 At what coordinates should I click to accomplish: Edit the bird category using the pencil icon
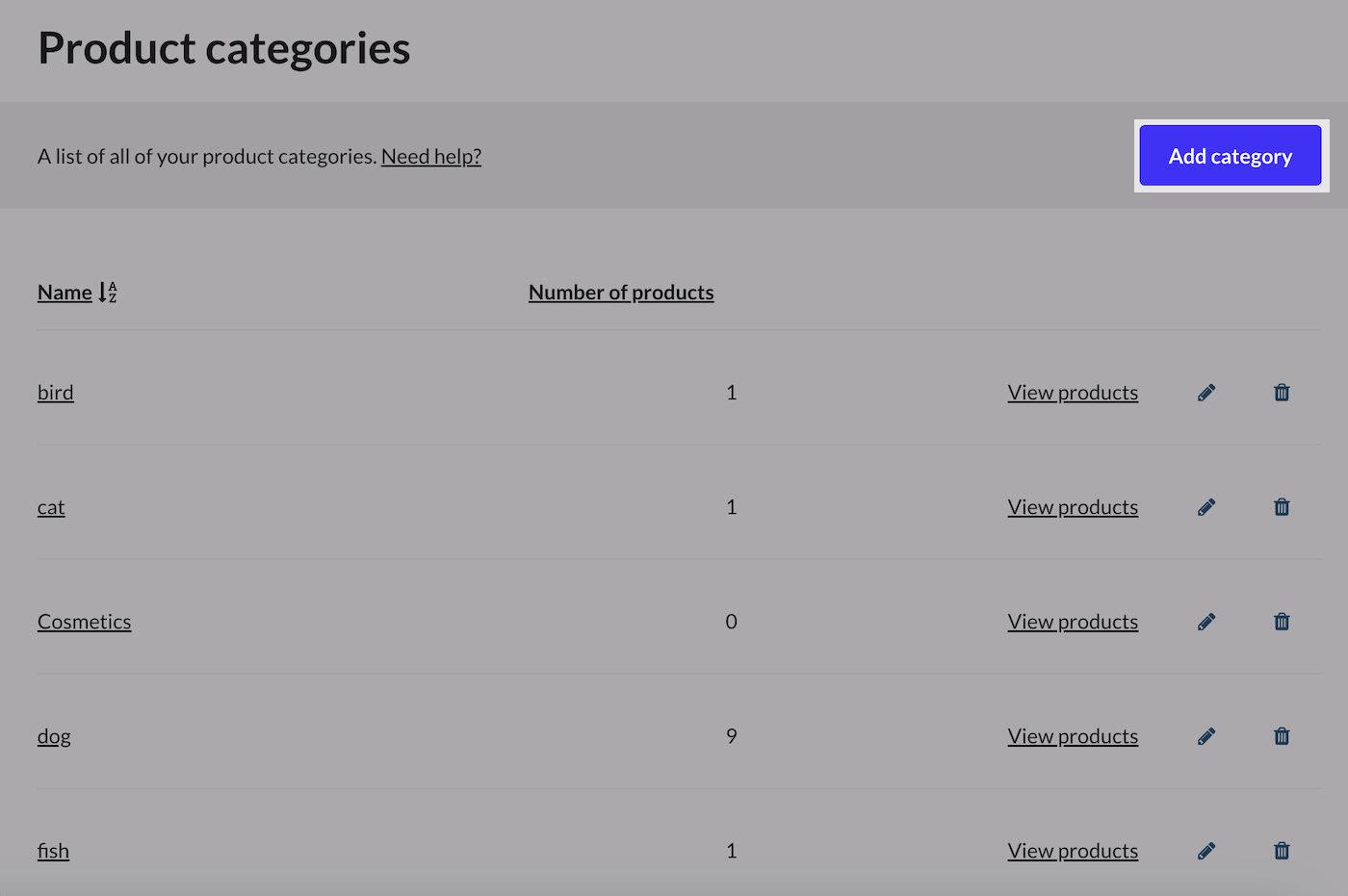(1206, 392)
